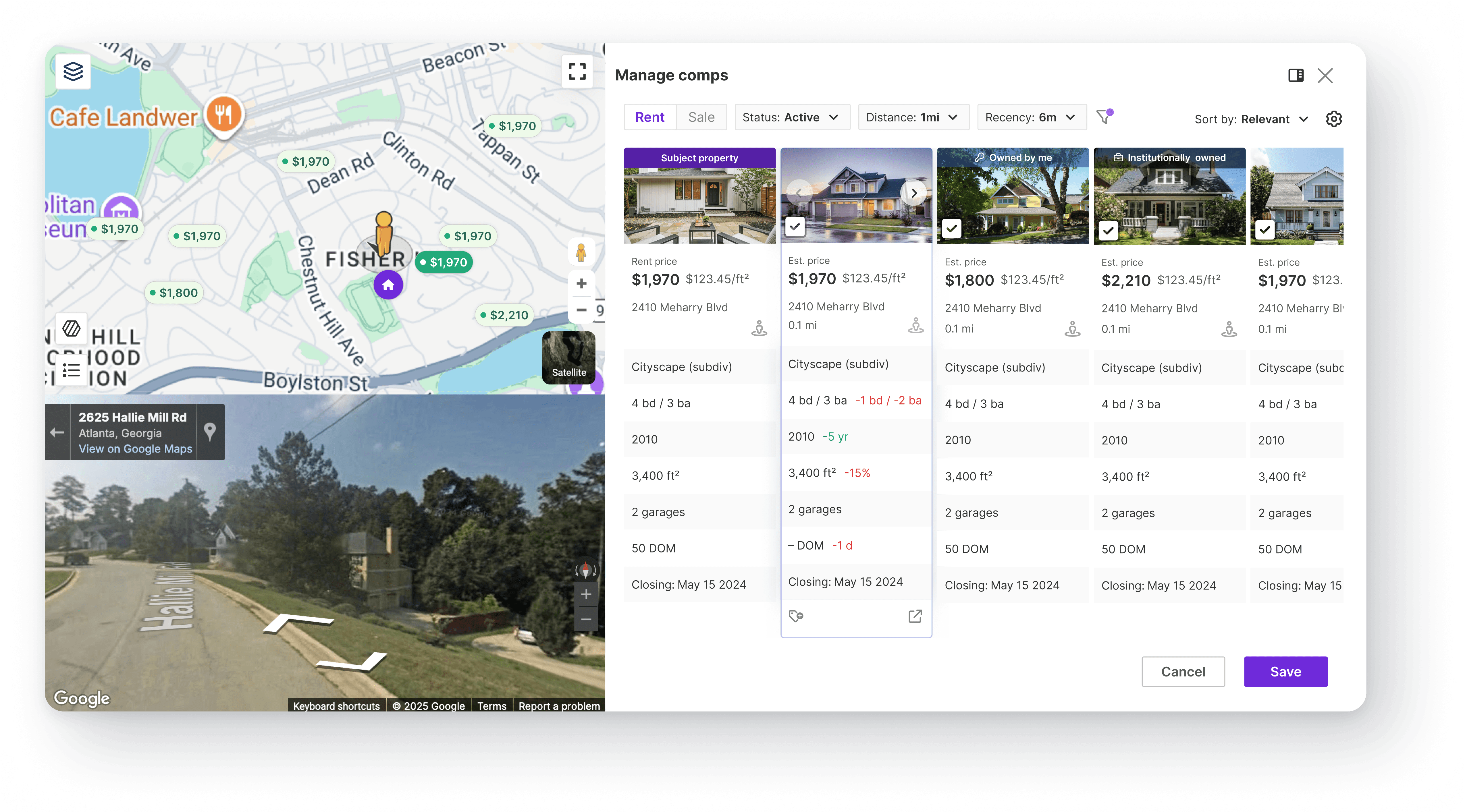This screenshot has width=1465, height=812.
Task: Click the filter funnel icon
Action: (x=1104, y=117)
